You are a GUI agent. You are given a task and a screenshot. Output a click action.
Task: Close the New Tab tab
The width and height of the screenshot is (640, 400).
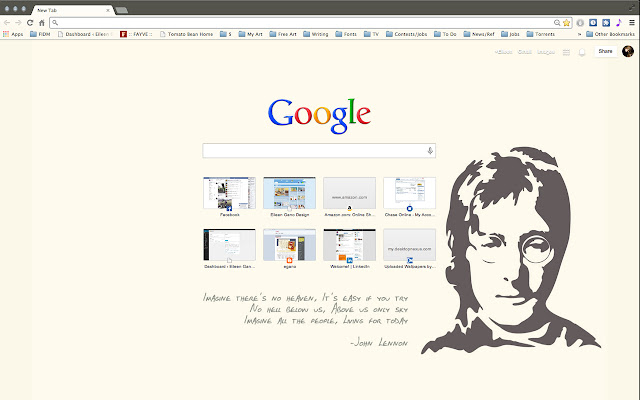tap(108, 10)
